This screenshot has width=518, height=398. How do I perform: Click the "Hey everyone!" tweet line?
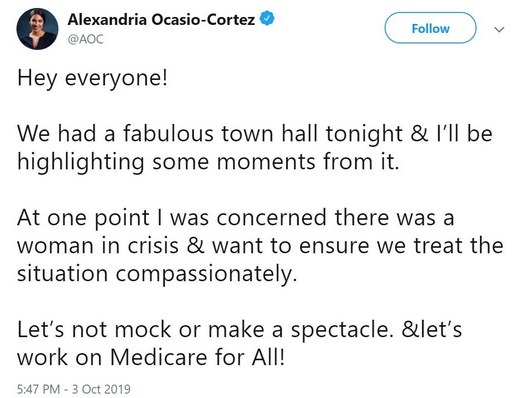tap(92, 79)
